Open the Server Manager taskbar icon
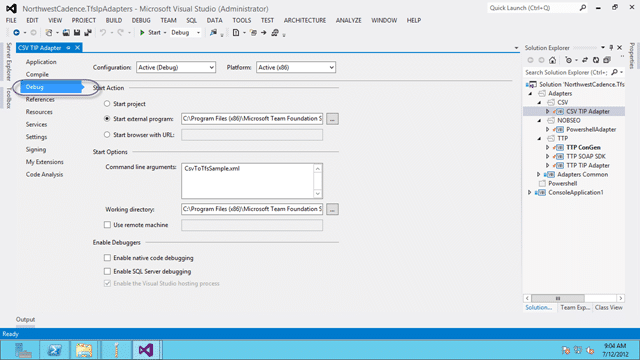The height and width of the screenshot is (360, 640). pyautogui.click(x=23, y=350)
